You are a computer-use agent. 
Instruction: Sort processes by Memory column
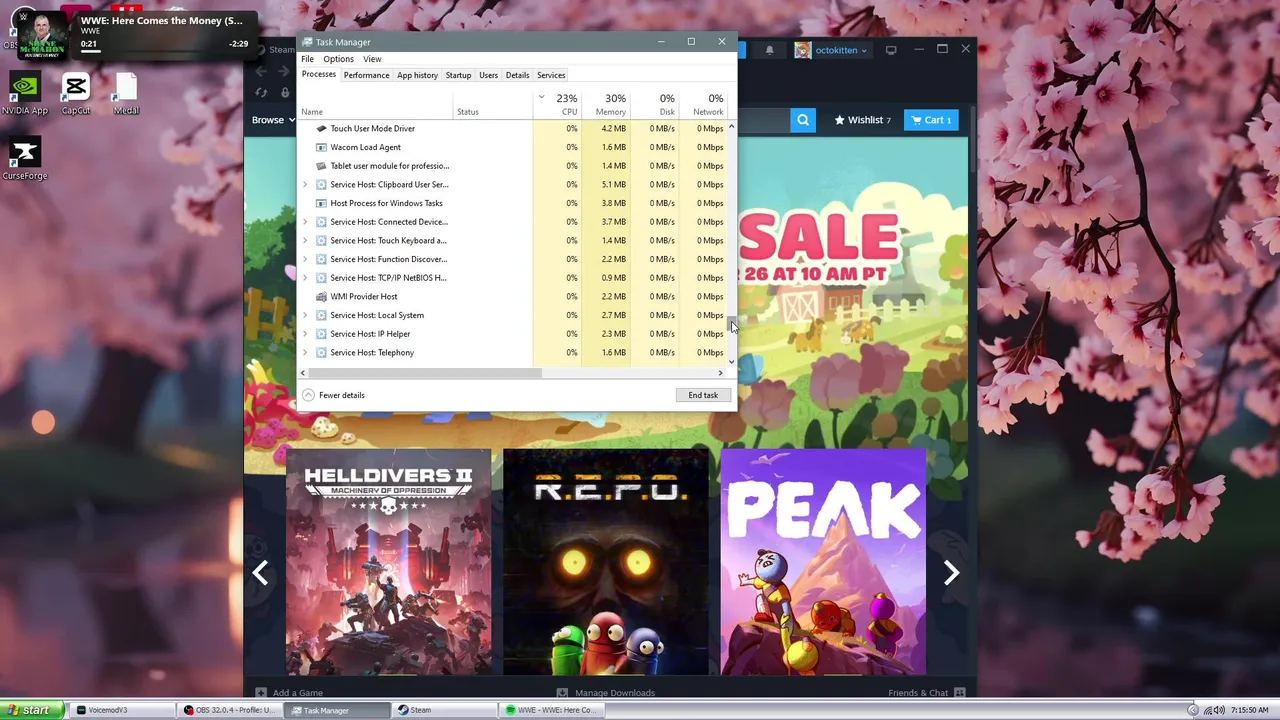(x=608, y=104)
